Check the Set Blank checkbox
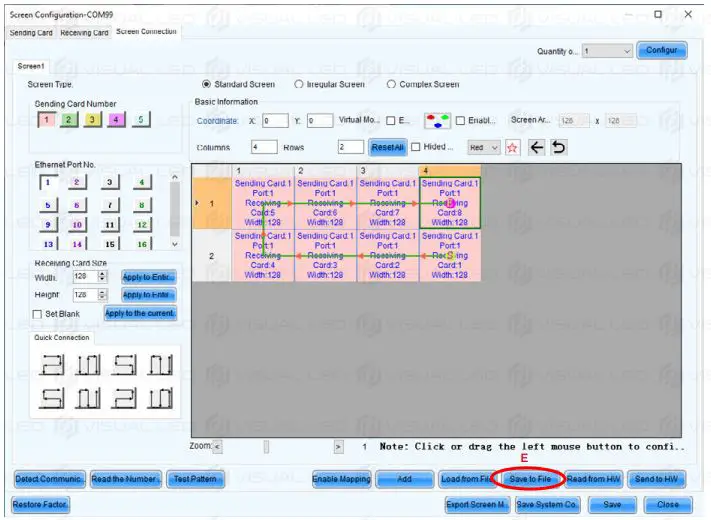This screenshot has height=520, width=711. [x=37, y=314]
